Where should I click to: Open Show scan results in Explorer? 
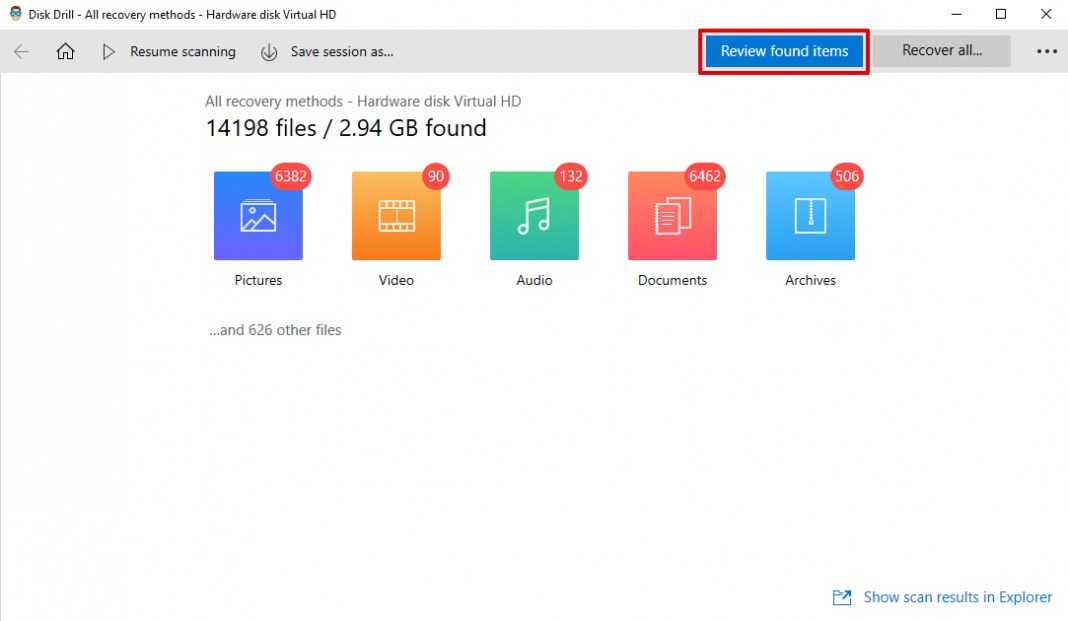[957, 597]
